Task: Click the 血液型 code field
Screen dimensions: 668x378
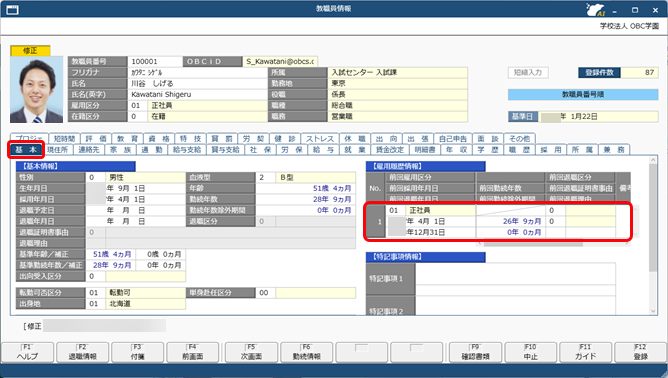Action: tap(266, 177)
